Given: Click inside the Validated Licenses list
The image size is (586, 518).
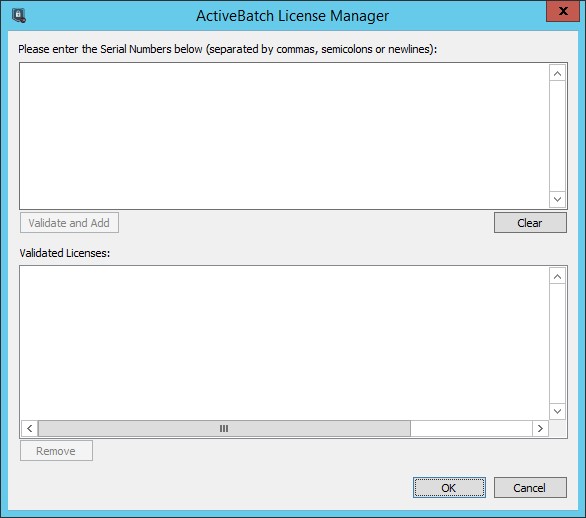Looking at the screenshot, I should 284,343.
